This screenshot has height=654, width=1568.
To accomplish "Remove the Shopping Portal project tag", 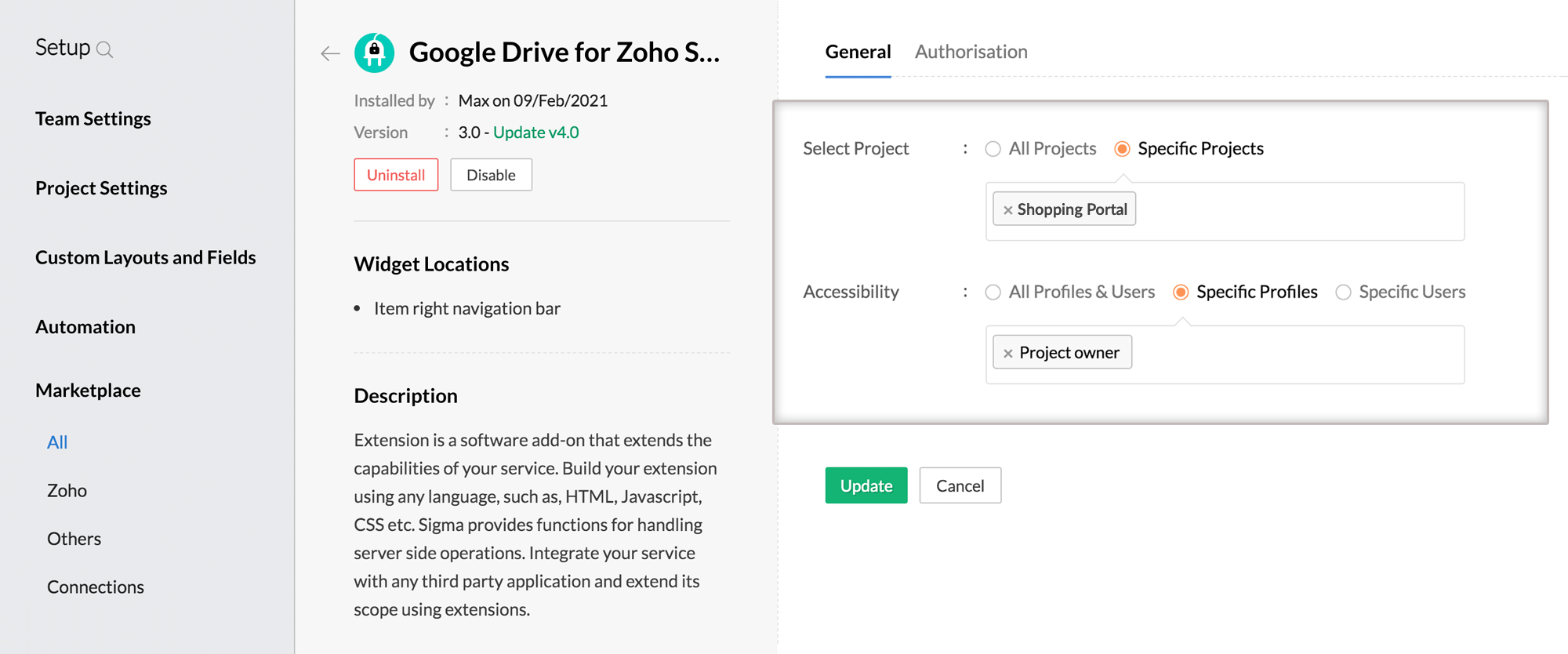I will tap(1008, 210).
